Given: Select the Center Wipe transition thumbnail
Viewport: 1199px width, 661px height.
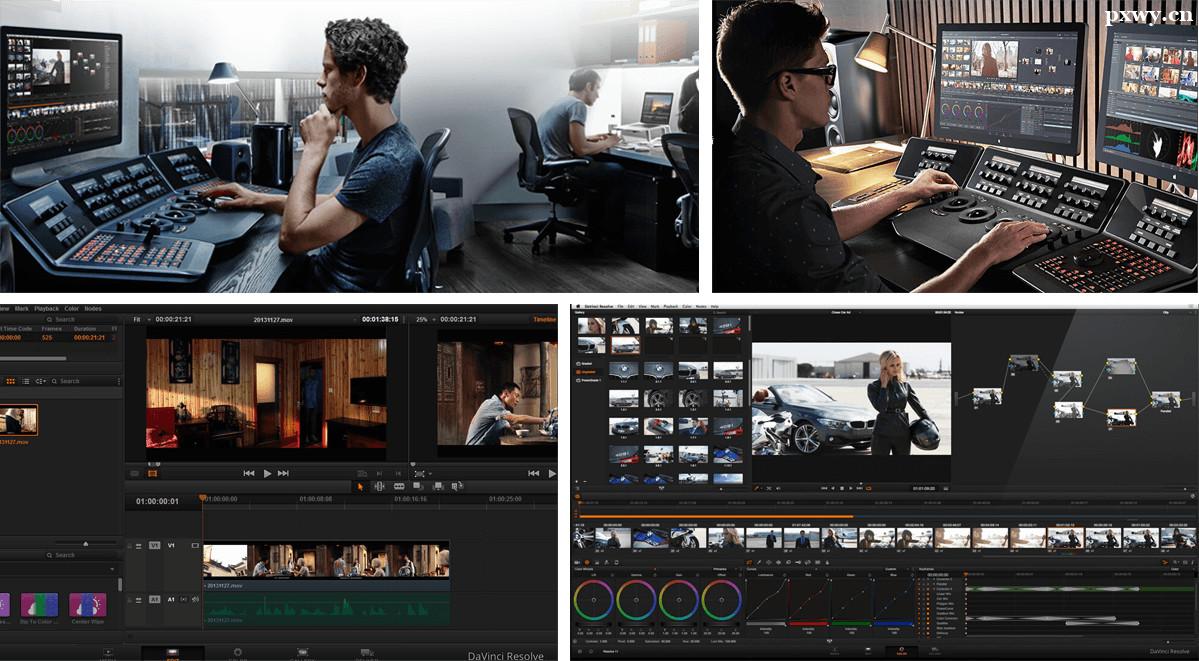Looking at the screenshot, I should (88, 604).
